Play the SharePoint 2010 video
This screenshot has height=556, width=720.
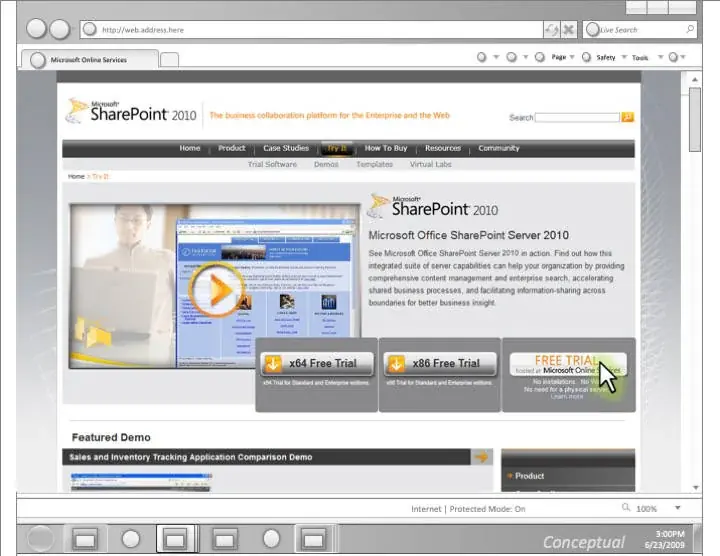(217, 290)
